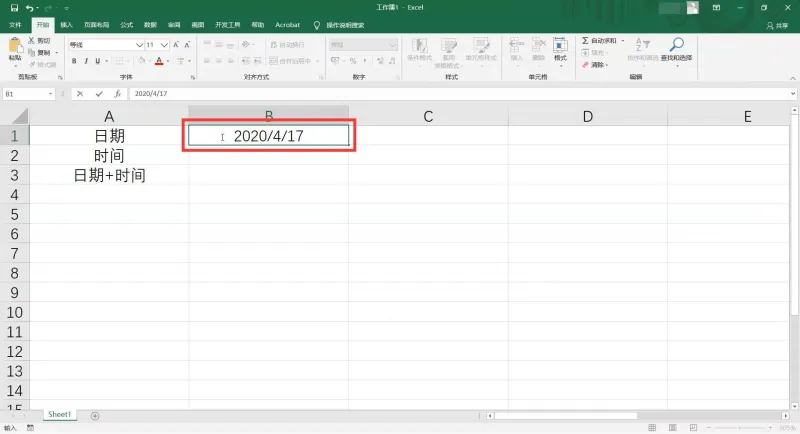The height and width of the screenshot is (434, 800).
Task: Click the macro record icon in status bar
Action: click(x=31, y=428)
